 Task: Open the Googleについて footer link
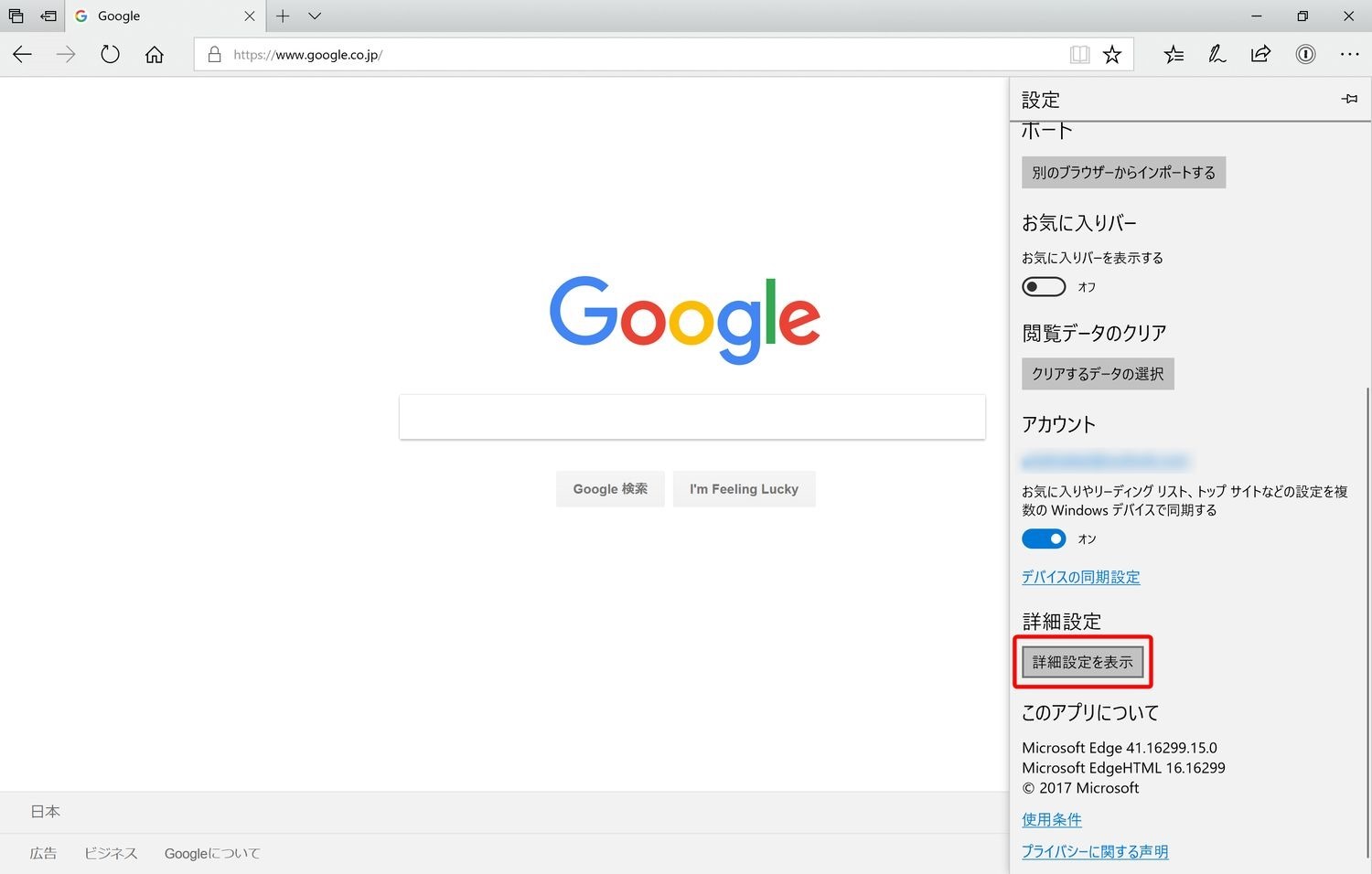[x=212, y=853]
